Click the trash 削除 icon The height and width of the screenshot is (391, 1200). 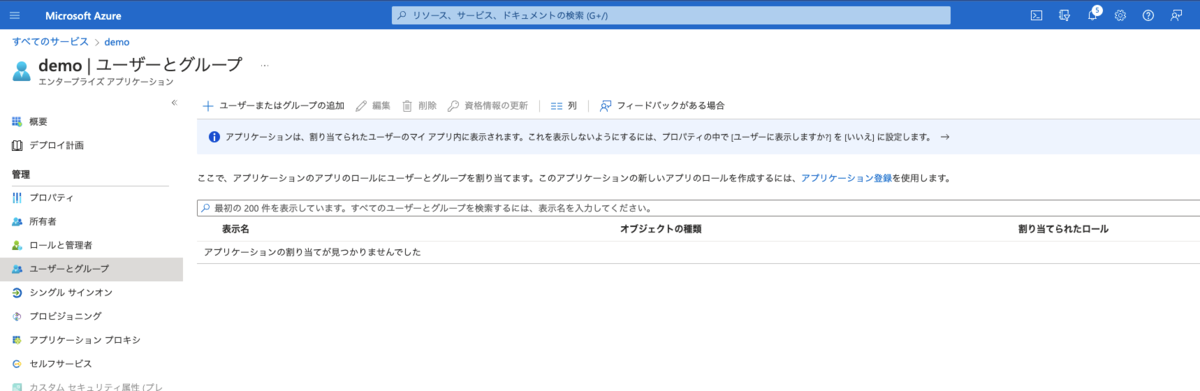407,105
